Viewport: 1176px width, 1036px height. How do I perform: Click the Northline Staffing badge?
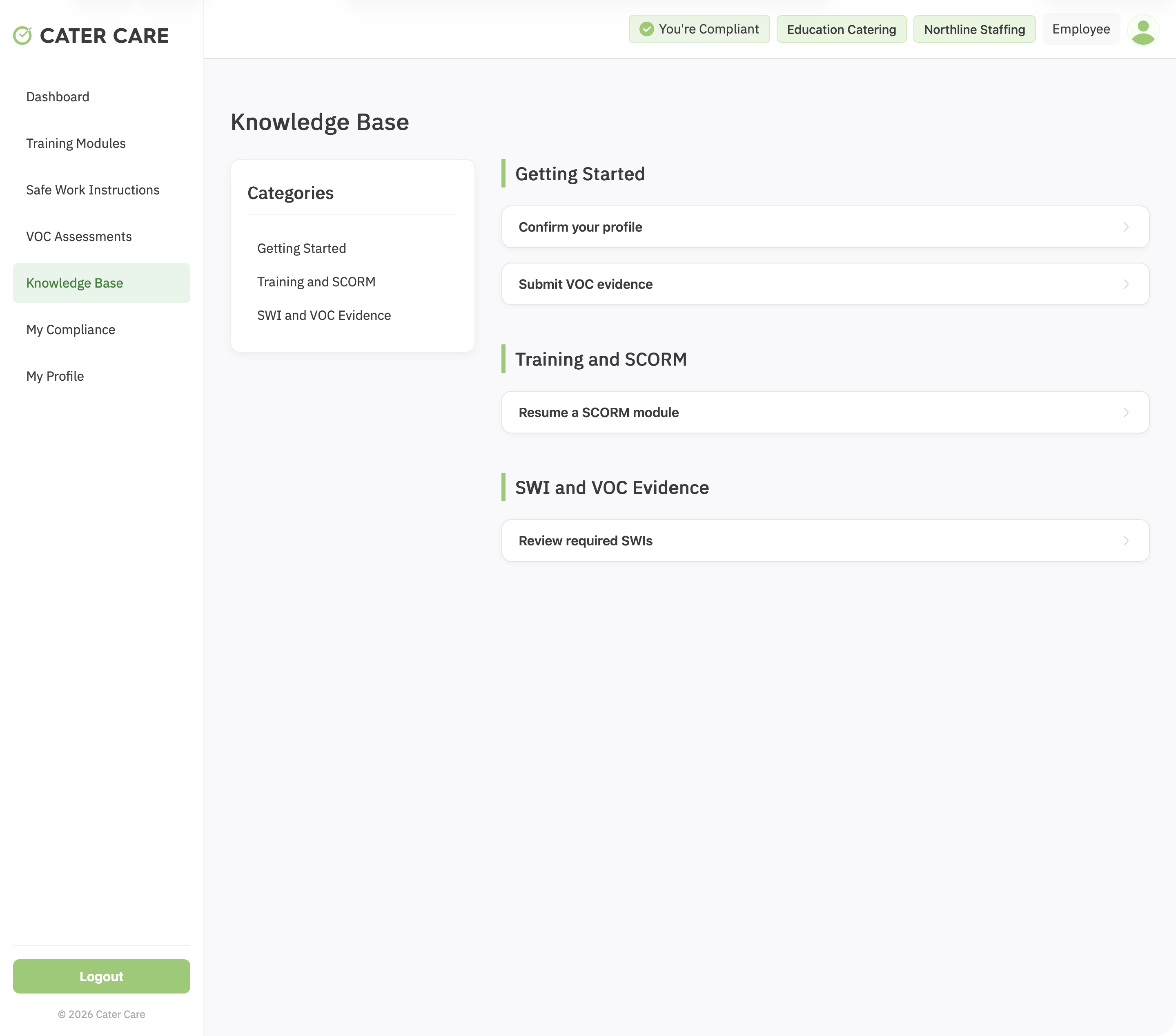(974, 29)
